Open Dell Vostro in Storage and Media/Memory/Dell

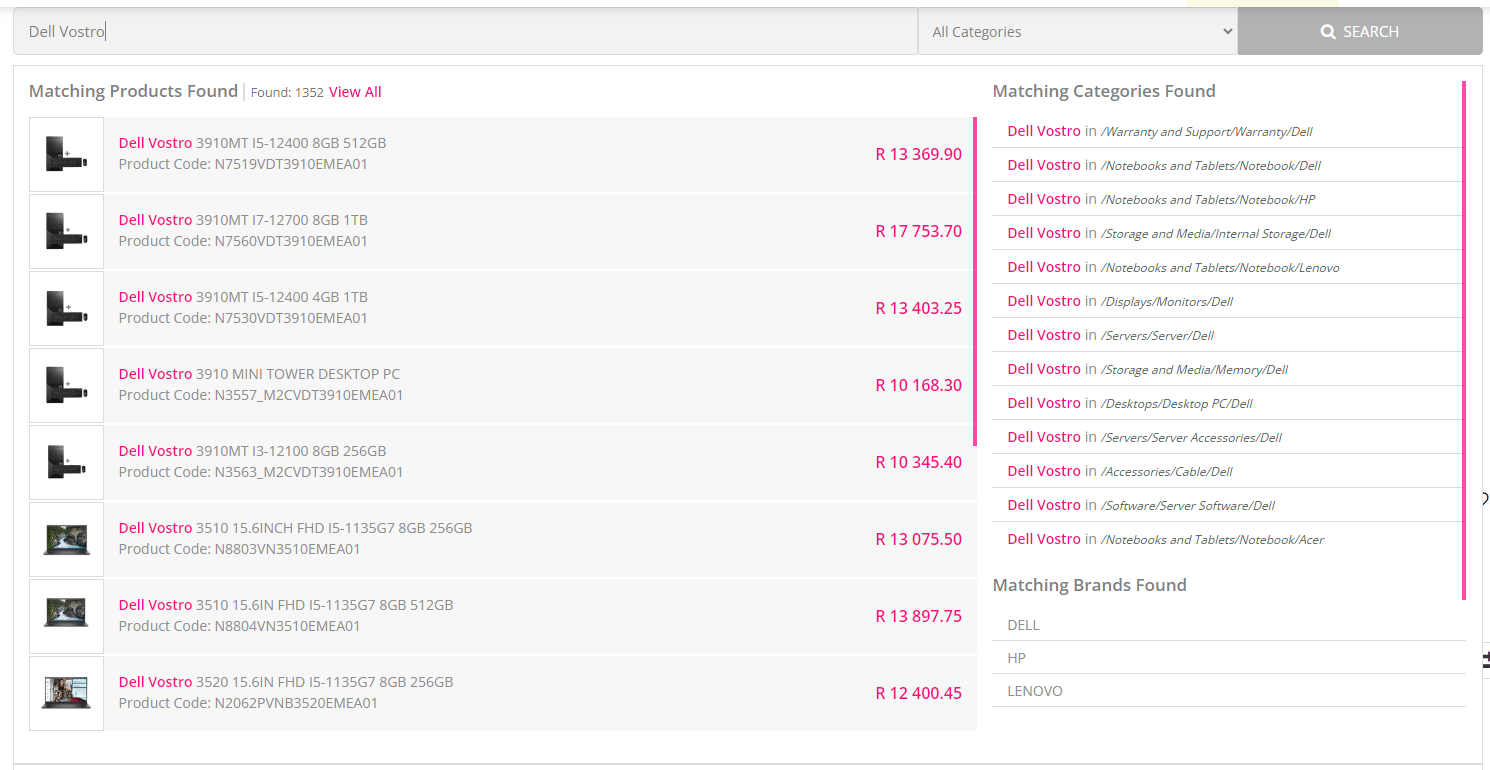click(1148, 369)
